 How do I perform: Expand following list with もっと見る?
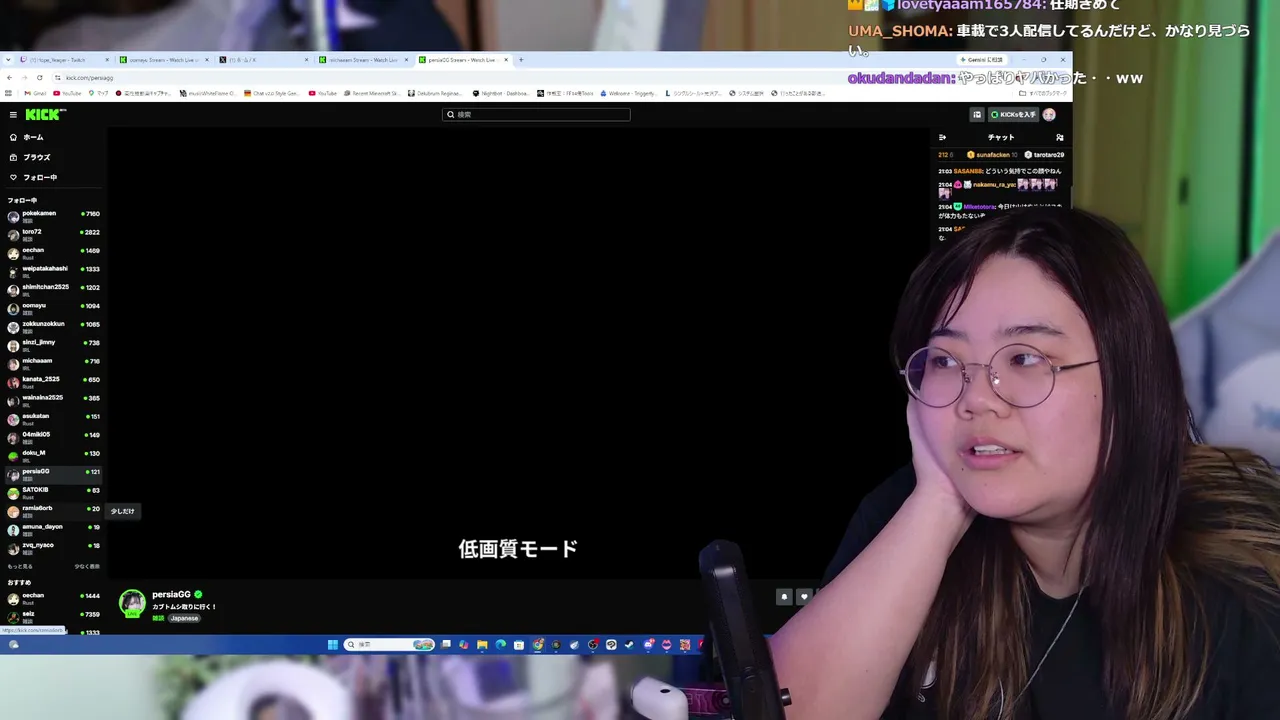(x=20, y=567)
